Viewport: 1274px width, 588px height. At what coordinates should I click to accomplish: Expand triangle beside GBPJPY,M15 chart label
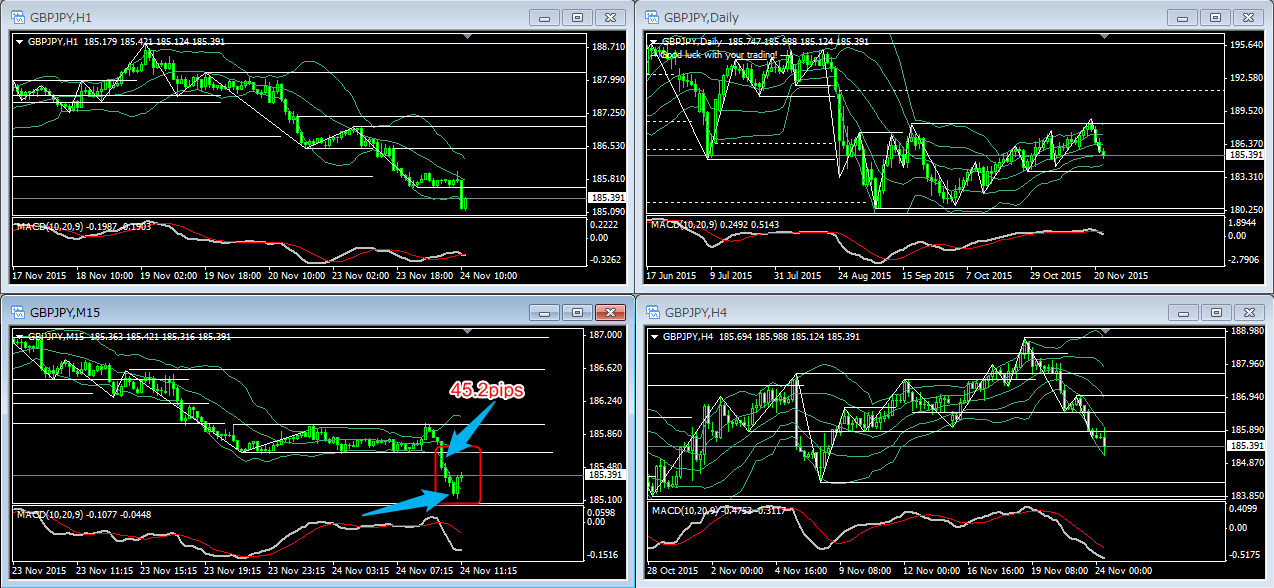(x=20, y=337)
